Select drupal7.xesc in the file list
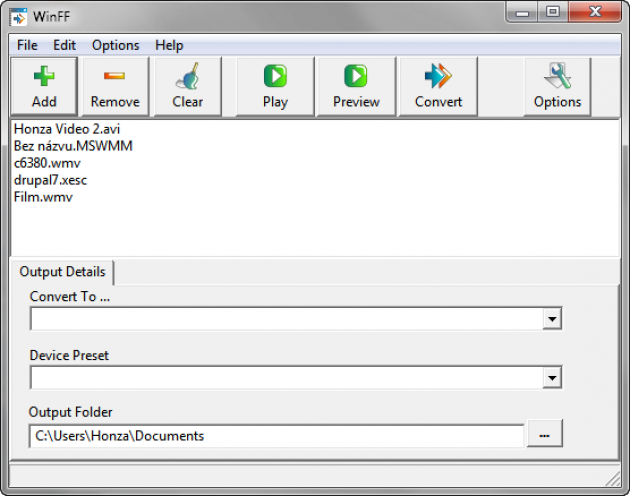Viewport: 630px width, 496px height. [x=50, y=180]
